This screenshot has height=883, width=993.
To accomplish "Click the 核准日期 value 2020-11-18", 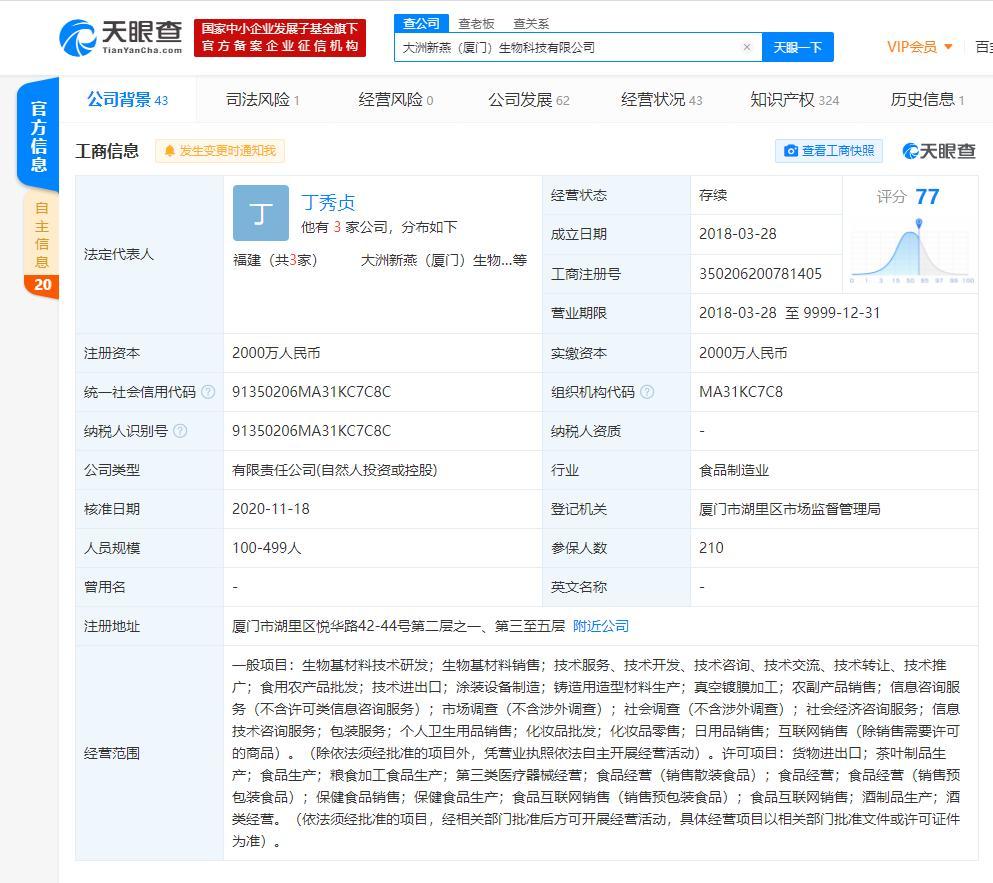I will (271, 509).
